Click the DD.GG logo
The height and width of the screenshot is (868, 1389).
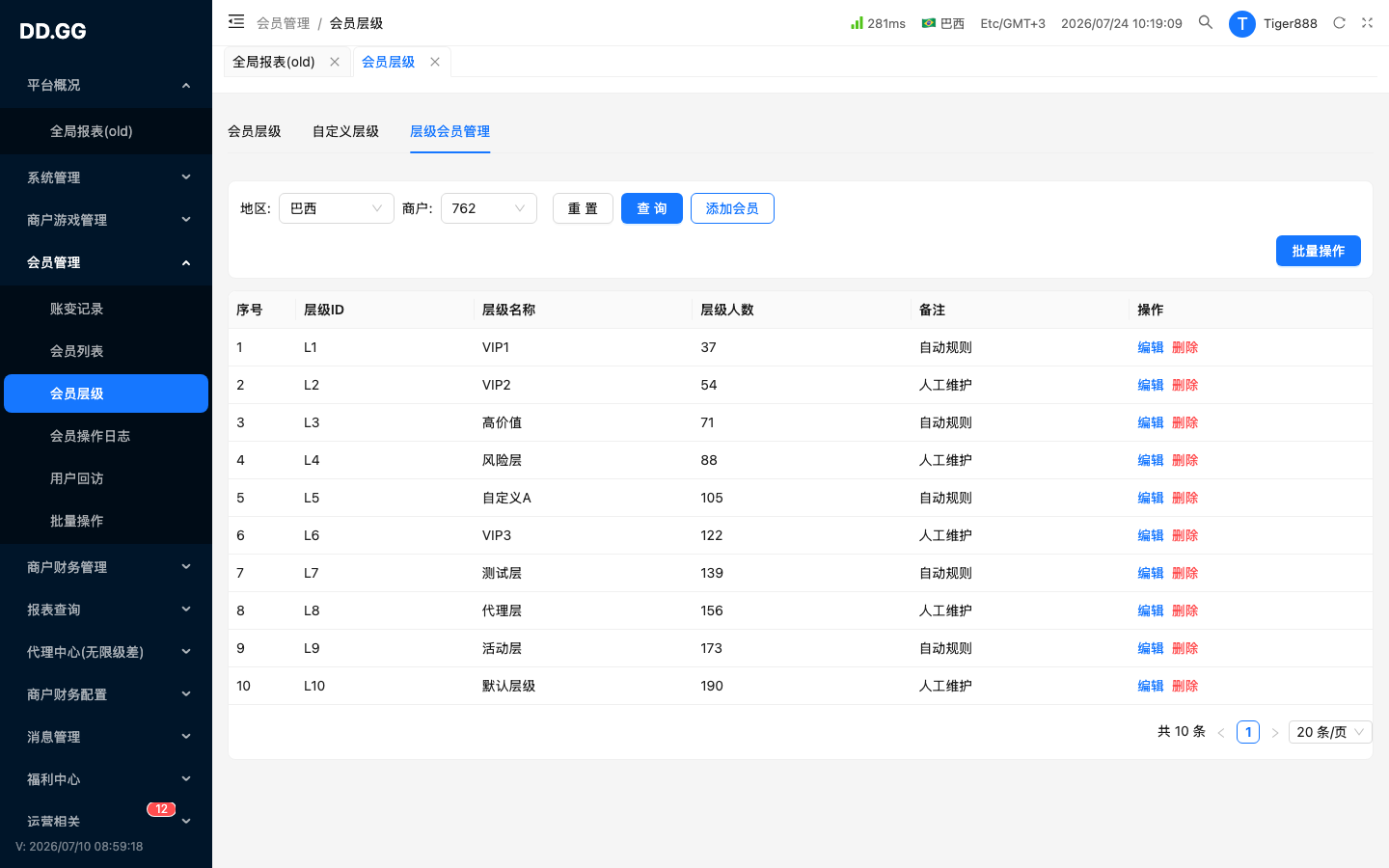53,31
